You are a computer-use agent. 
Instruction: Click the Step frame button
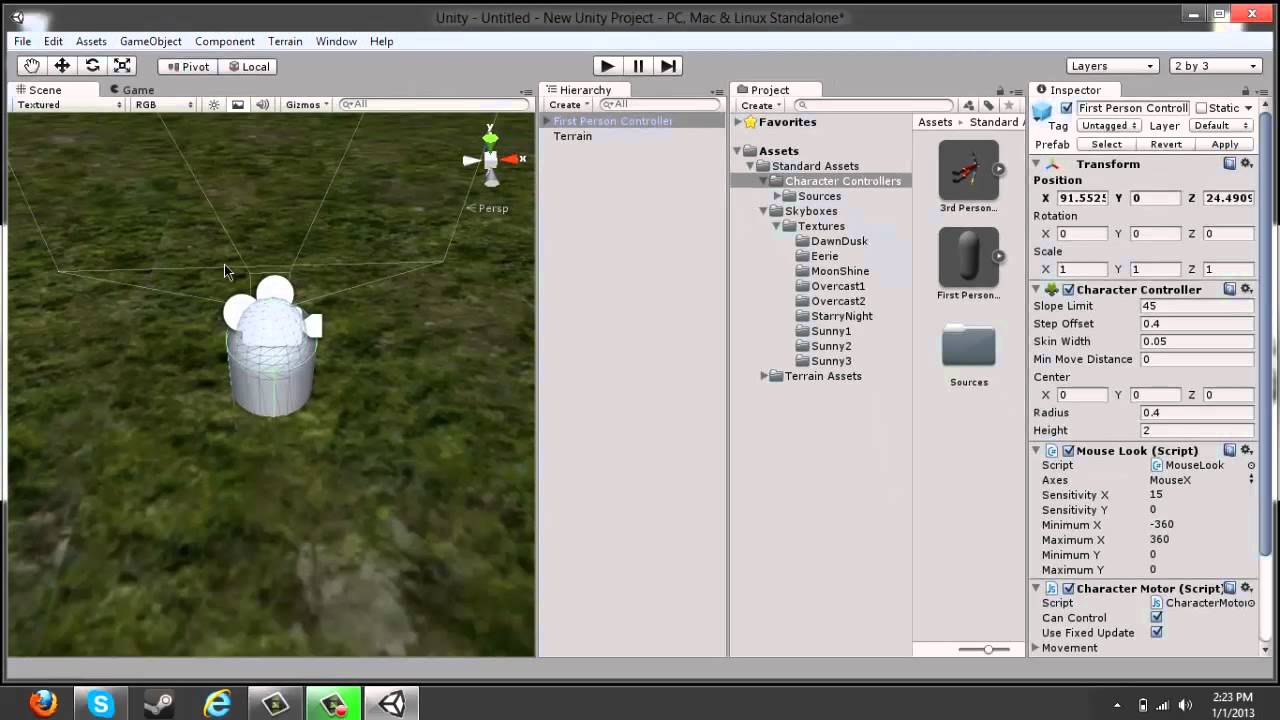[x=669, y=66]
